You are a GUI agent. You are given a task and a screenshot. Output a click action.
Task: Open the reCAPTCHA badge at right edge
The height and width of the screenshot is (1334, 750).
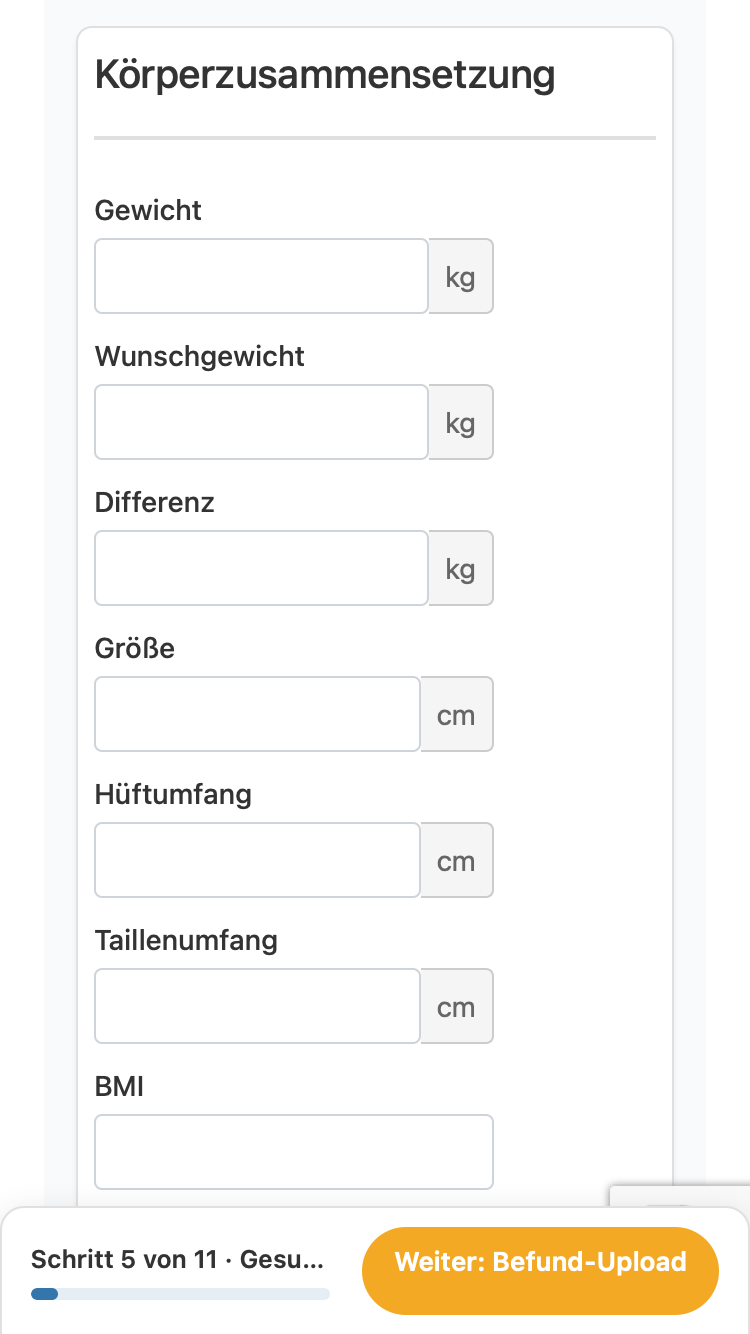[680, 1198]
